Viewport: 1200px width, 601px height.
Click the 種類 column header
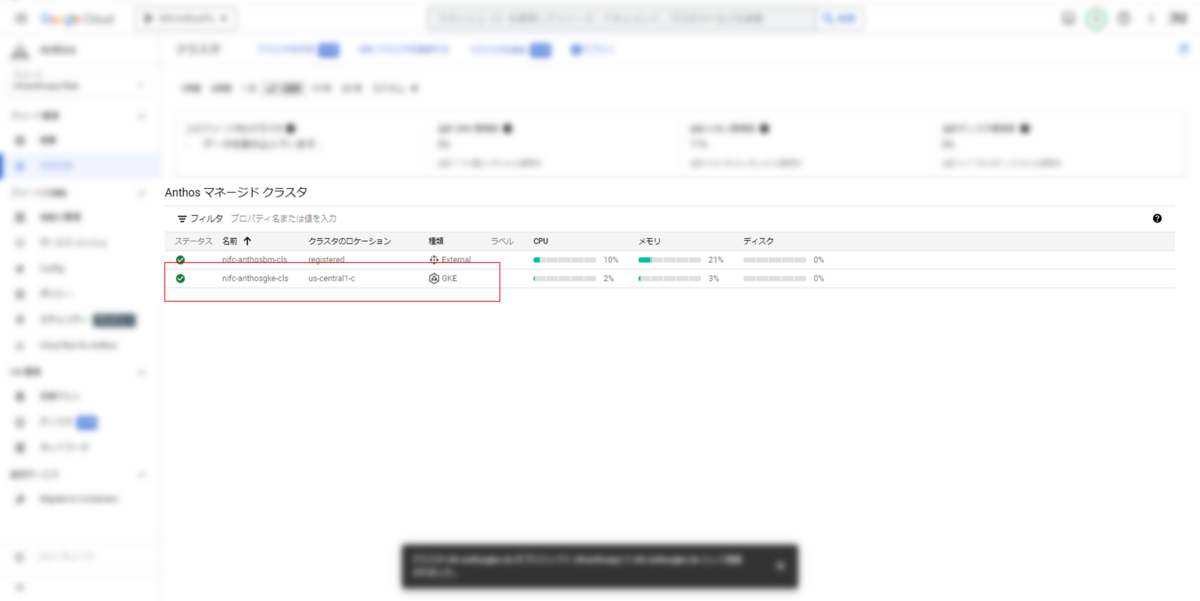pyautogui.click(x=436, y=241)
